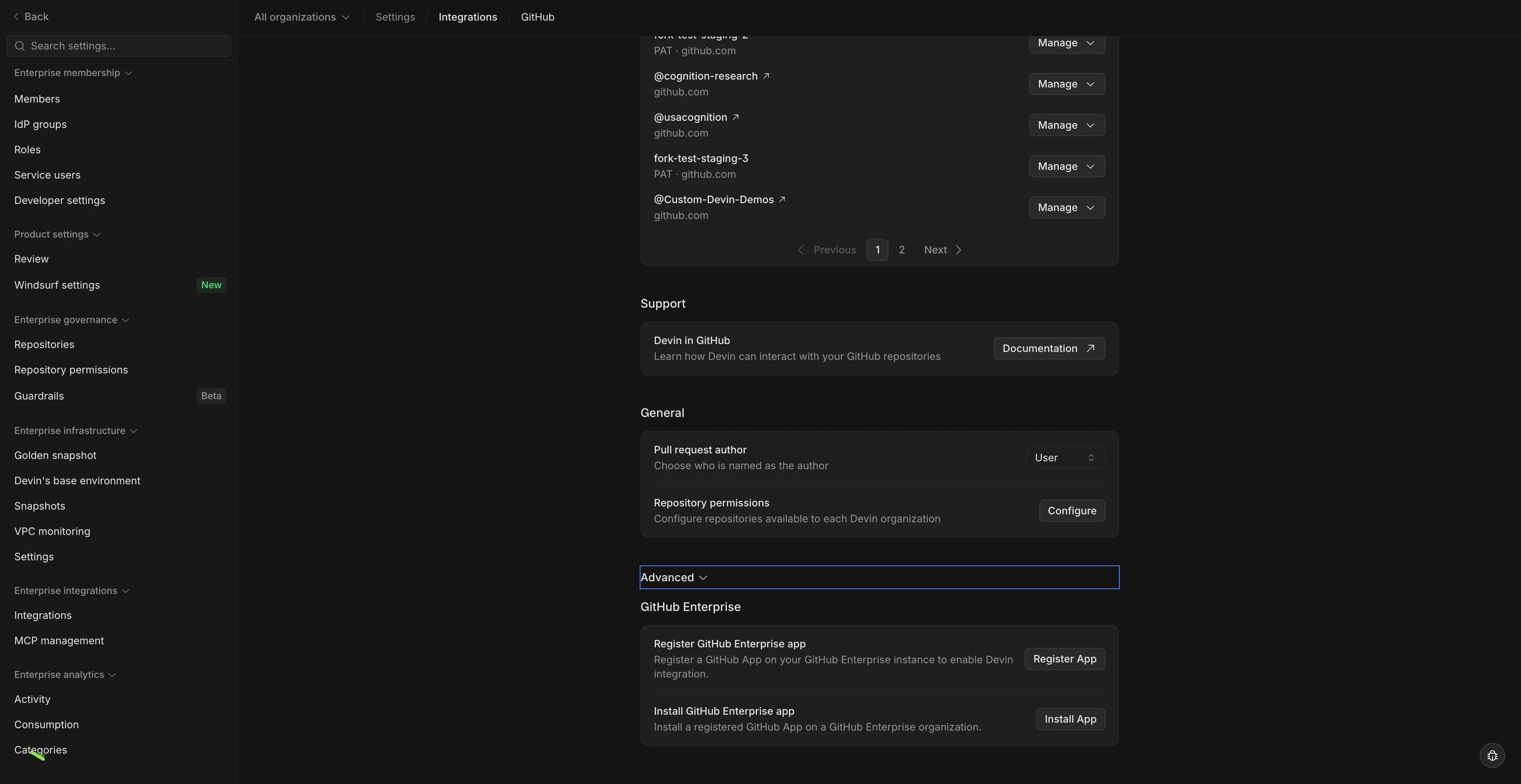
Task: Expand Manage menu for fork-test-staging-3
Action: 1067,166
